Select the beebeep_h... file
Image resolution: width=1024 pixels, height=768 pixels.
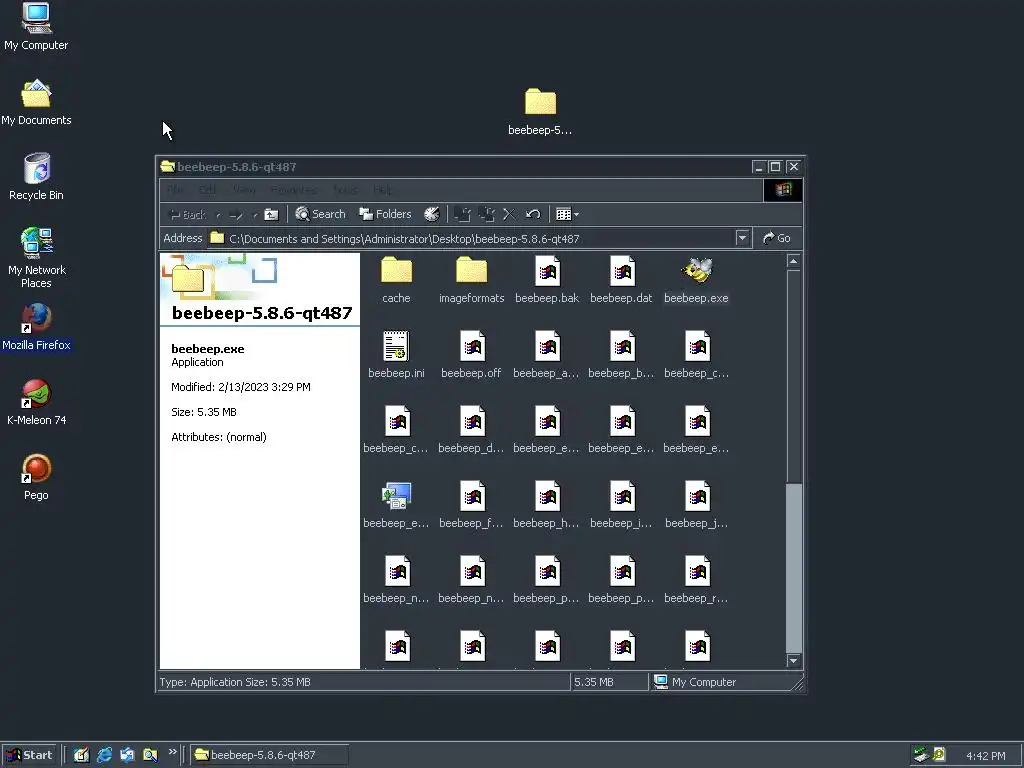[547, 505]
